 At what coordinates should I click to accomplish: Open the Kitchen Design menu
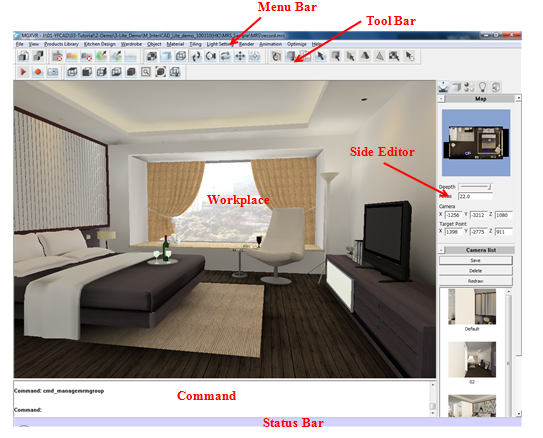coord(99,44)
